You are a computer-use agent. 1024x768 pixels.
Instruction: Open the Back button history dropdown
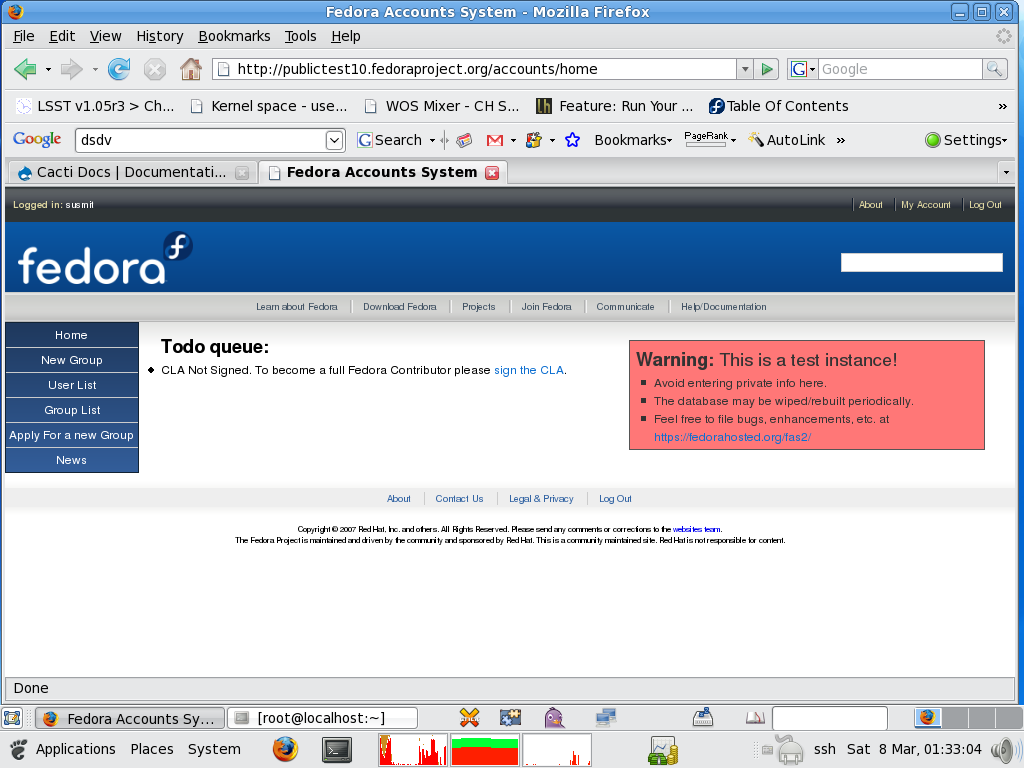point(48,69)
